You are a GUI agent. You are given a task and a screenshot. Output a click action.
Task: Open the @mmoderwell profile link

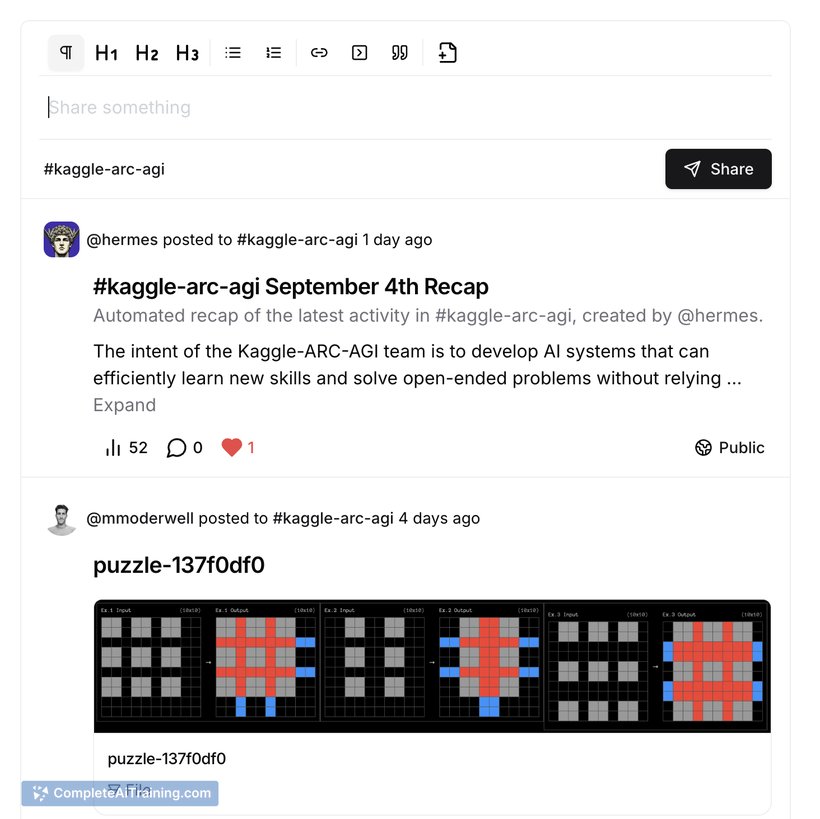click(140, 518)
